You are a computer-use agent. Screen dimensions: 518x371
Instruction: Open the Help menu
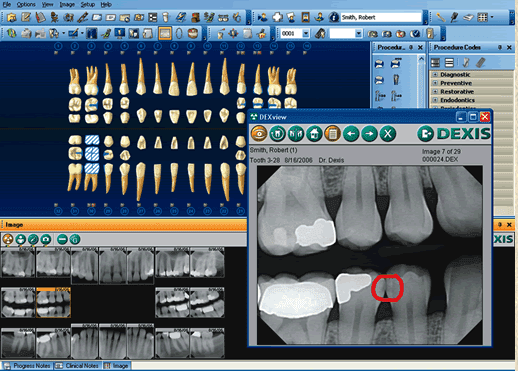[x=106, y=5]
